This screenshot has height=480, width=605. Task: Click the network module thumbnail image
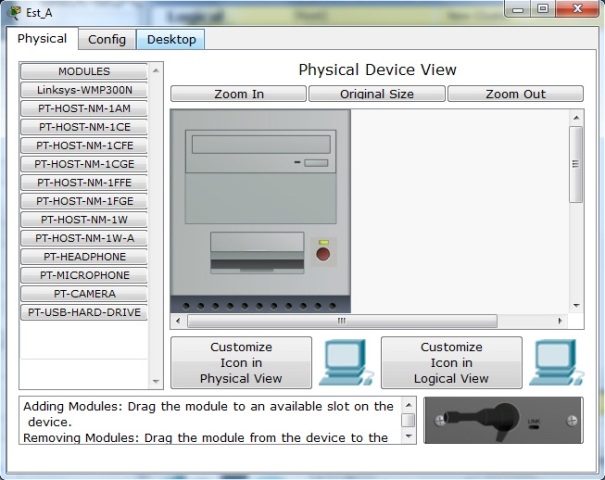[x=503, y=420]
